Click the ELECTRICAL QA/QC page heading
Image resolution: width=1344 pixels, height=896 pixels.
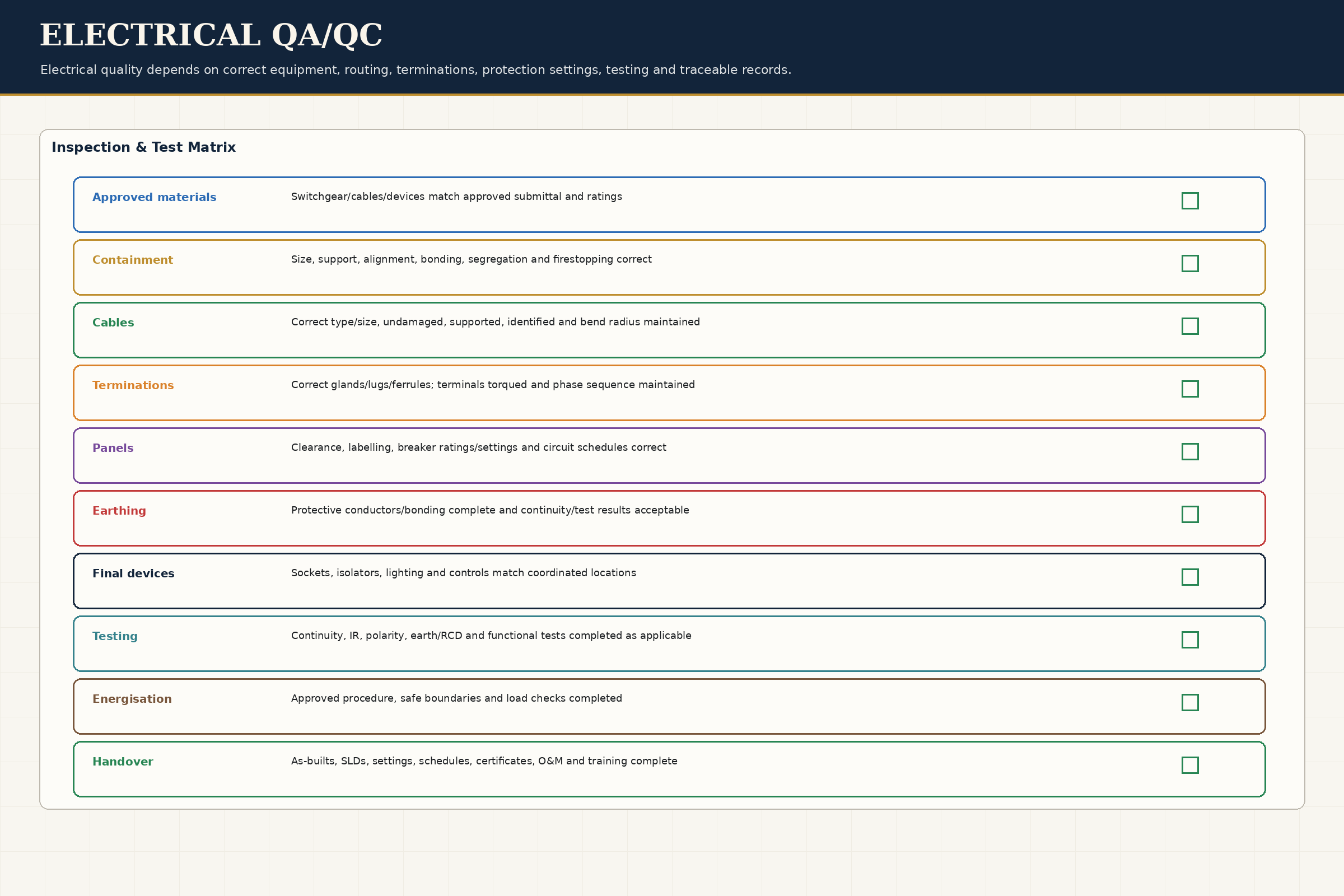(211, 35)
